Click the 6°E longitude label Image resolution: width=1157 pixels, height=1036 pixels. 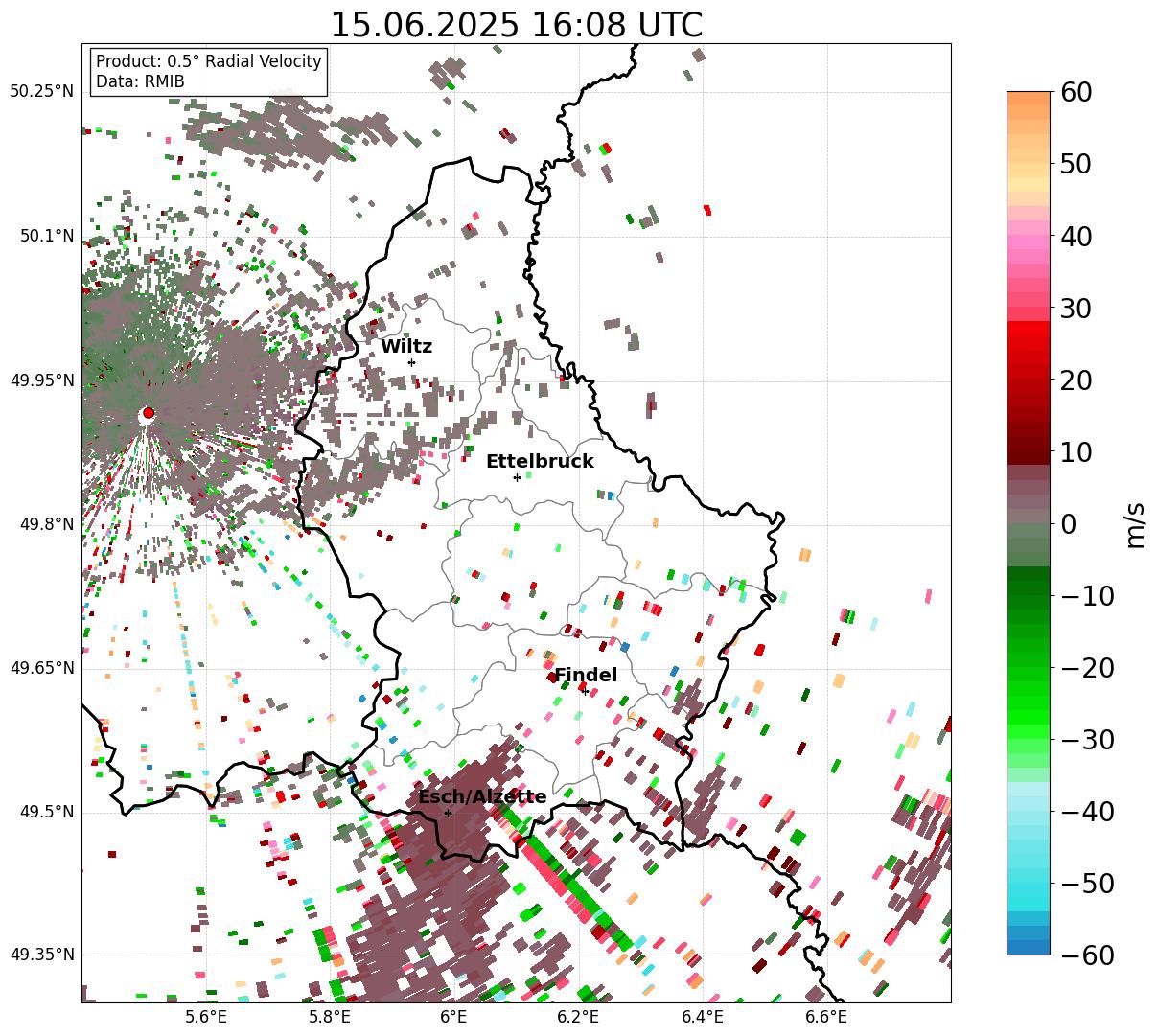pos(454,1018)
